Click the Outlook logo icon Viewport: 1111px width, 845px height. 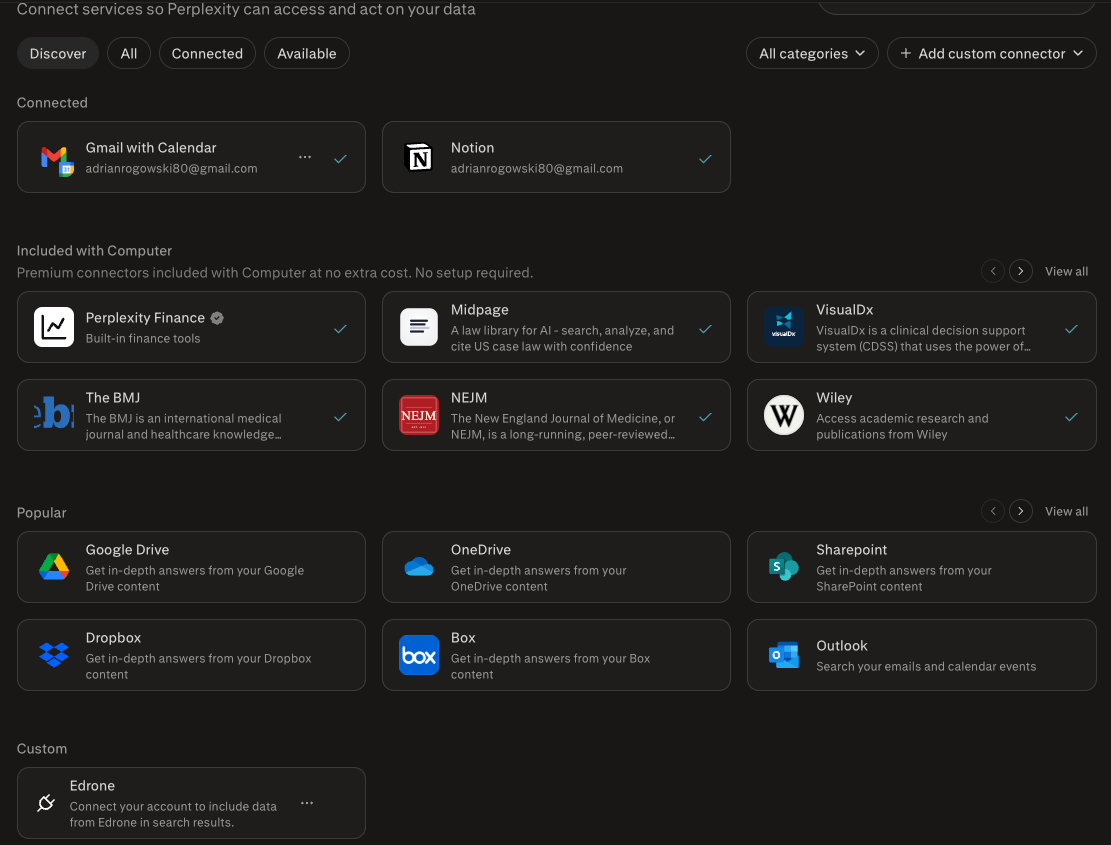click(784, 654)
